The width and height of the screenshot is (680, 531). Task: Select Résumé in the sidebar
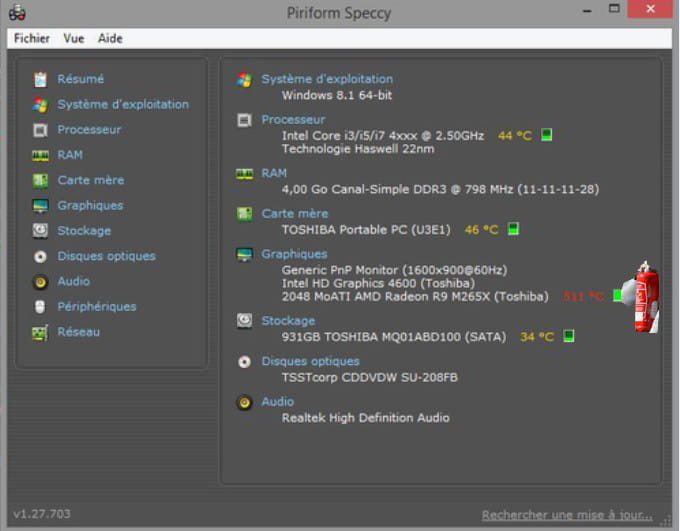(81, 79)
